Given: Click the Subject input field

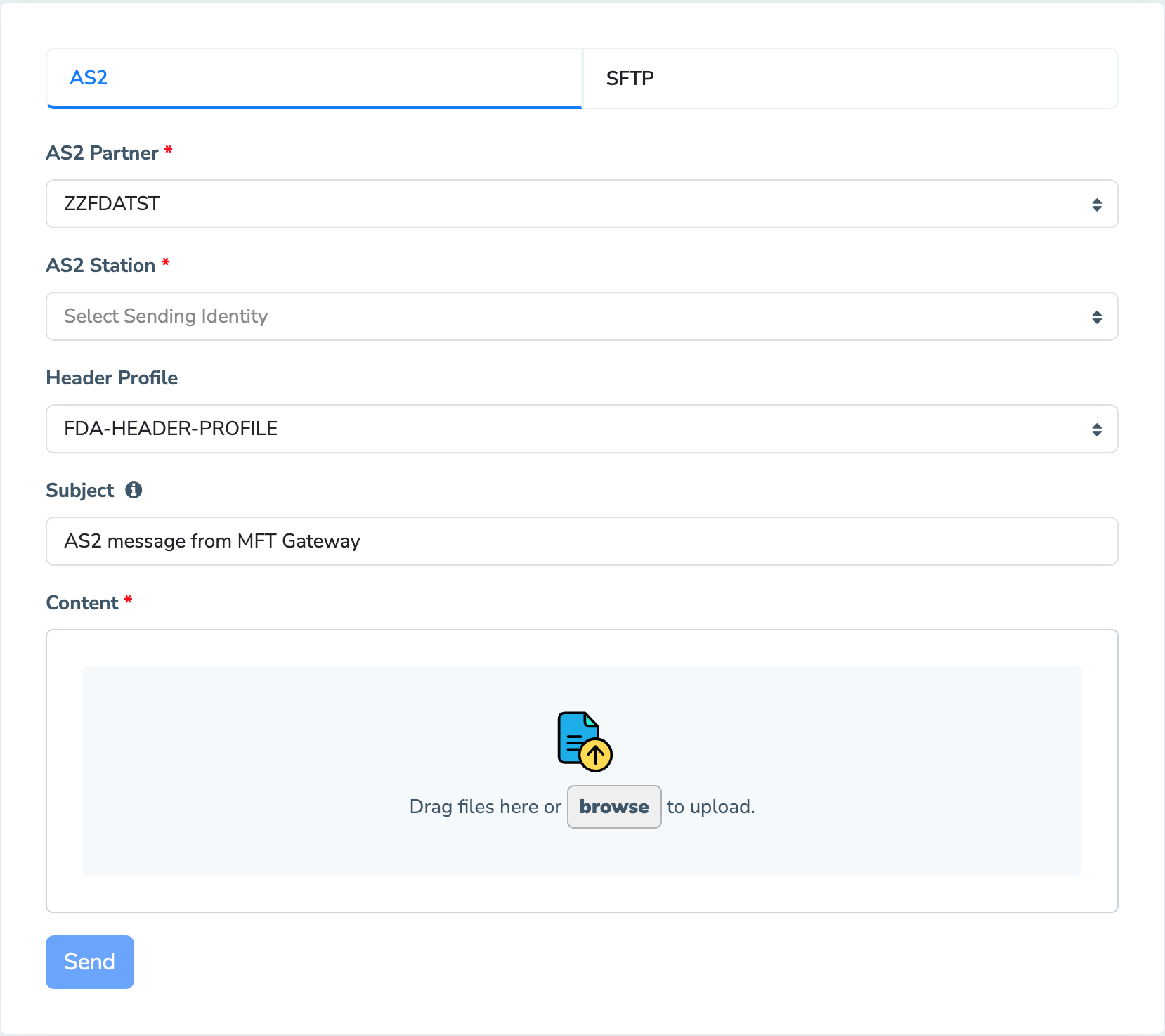Looking at the screenshot, I should pyautogui.click(x=582, y=541).
